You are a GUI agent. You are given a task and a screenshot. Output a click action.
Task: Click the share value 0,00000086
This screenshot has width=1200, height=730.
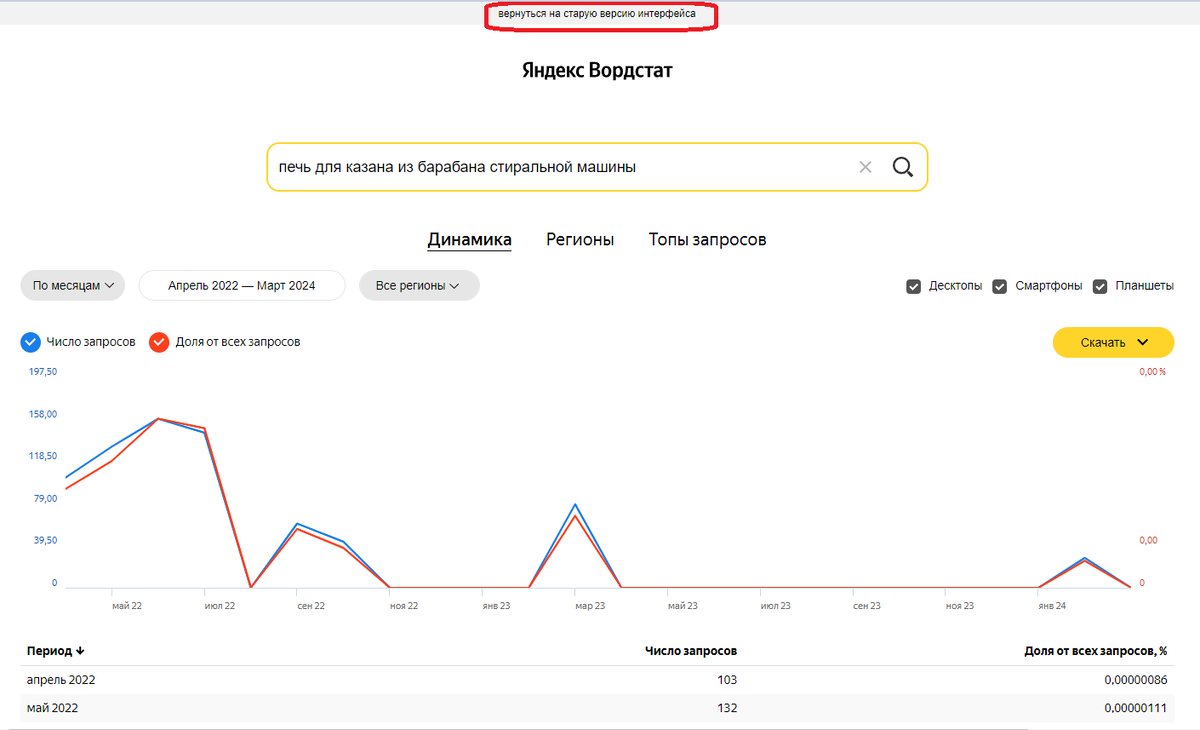click(x=1136, y=680)
